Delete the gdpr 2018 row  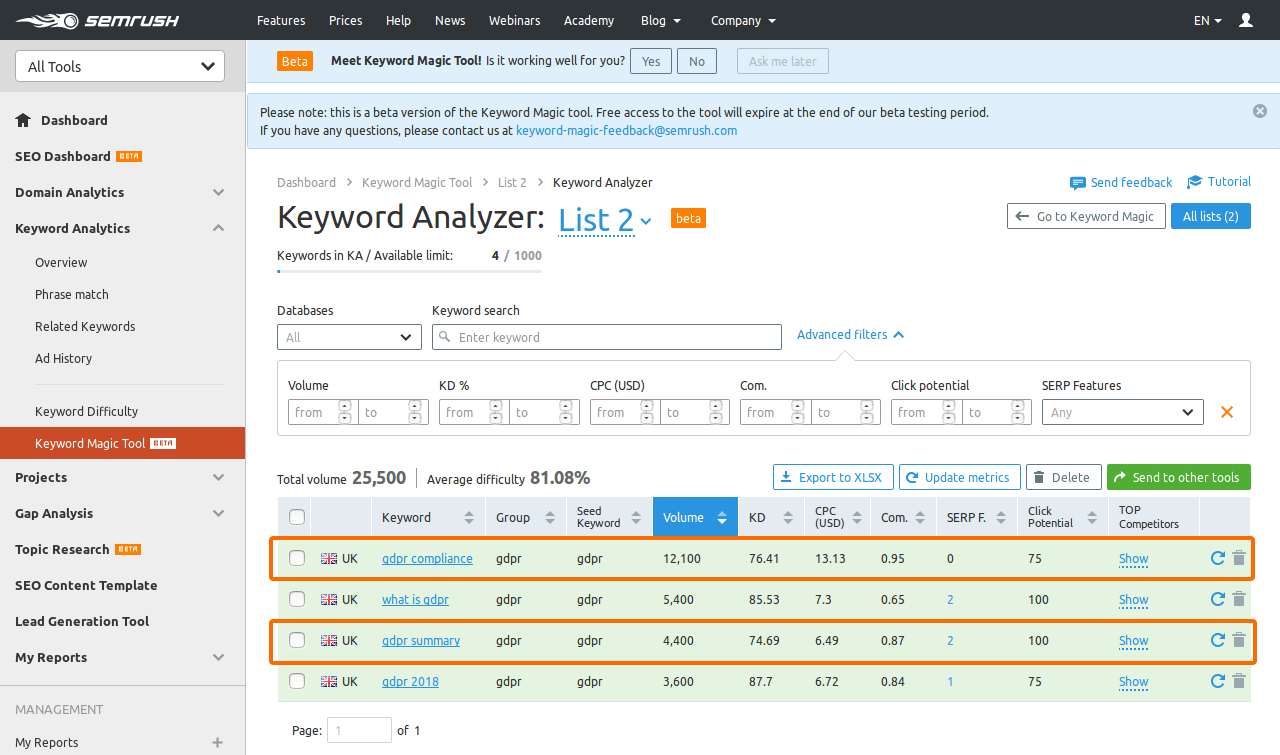point(1239,681)
